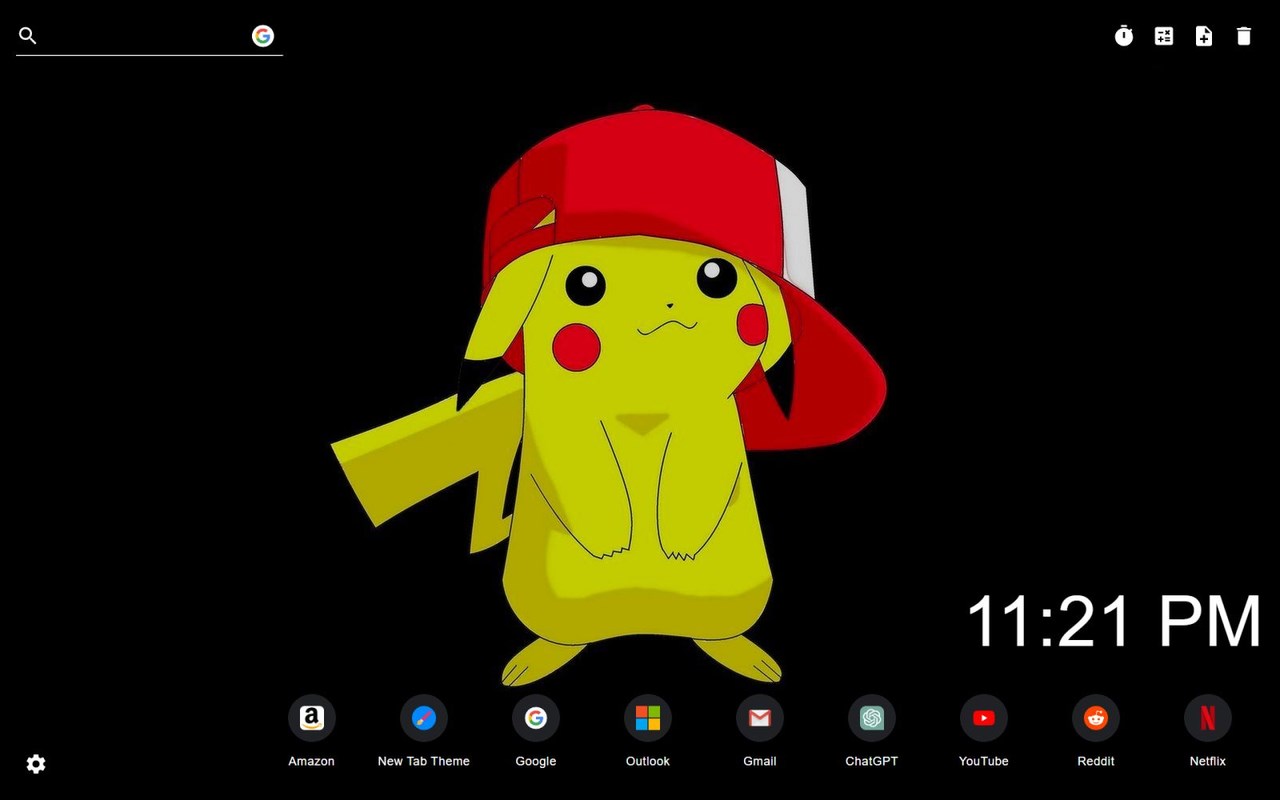Select the Google logo beside the search bar

[x=263, y=36]
